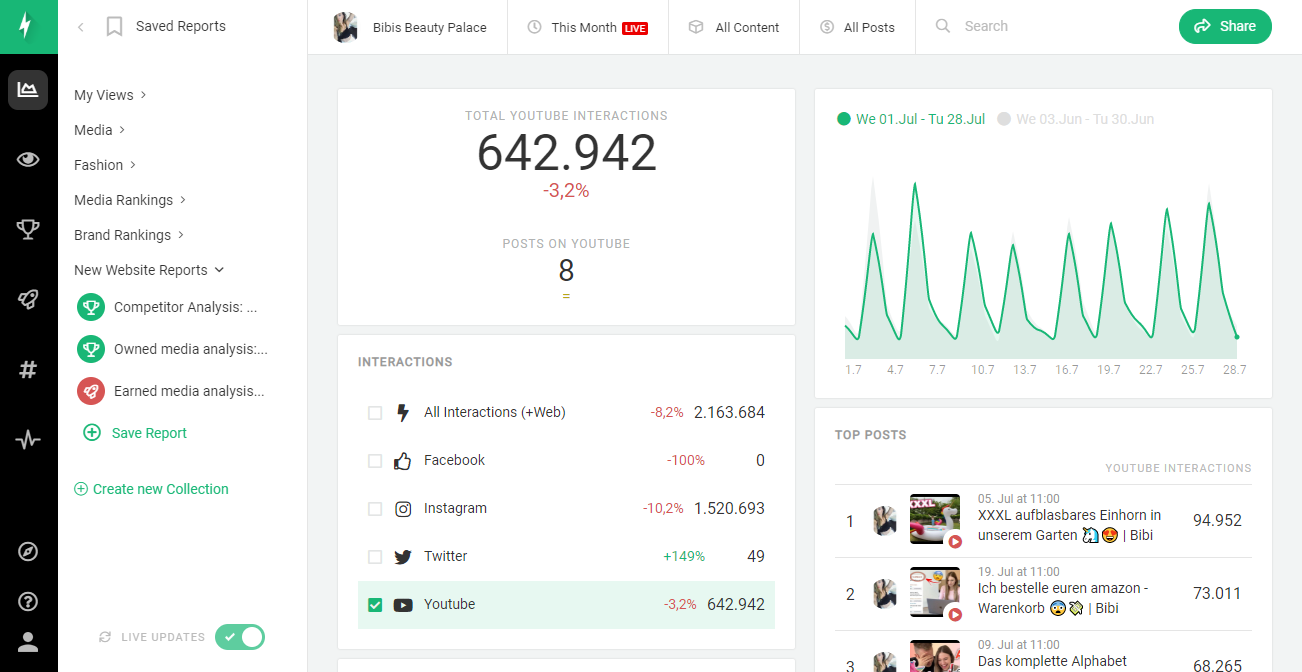Image resolution: width=1302 pixels, height=672 pixels.
Task: Open the This Month date filter
Action: click(587, 27)
